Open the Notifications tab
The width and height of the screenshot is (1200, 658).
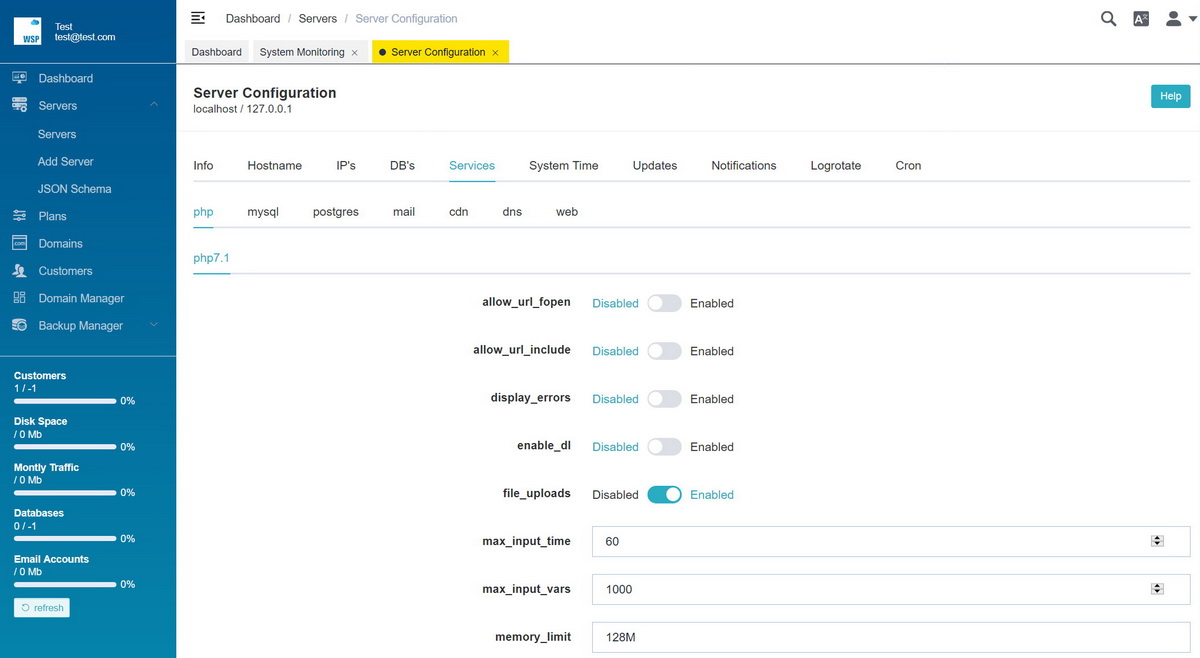[x=744, y=166]
